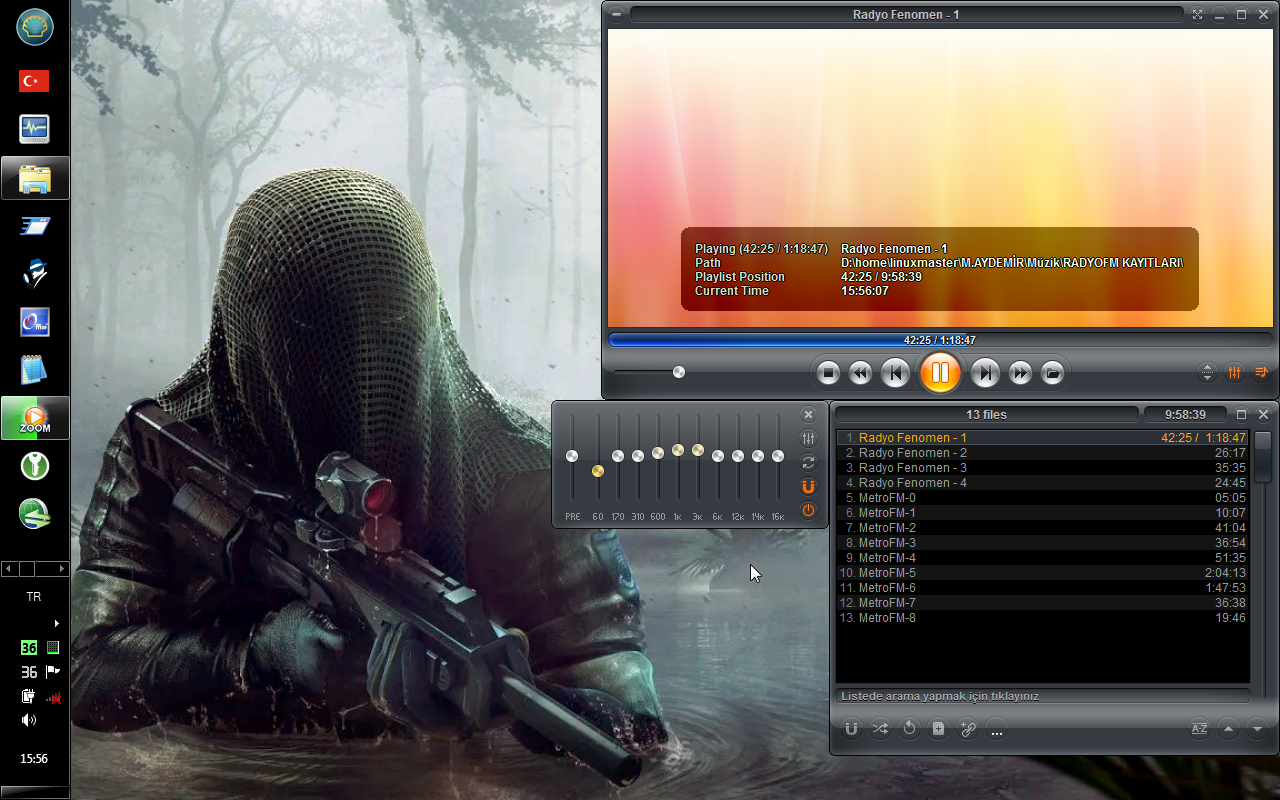Click the playlist search field

1042,696
